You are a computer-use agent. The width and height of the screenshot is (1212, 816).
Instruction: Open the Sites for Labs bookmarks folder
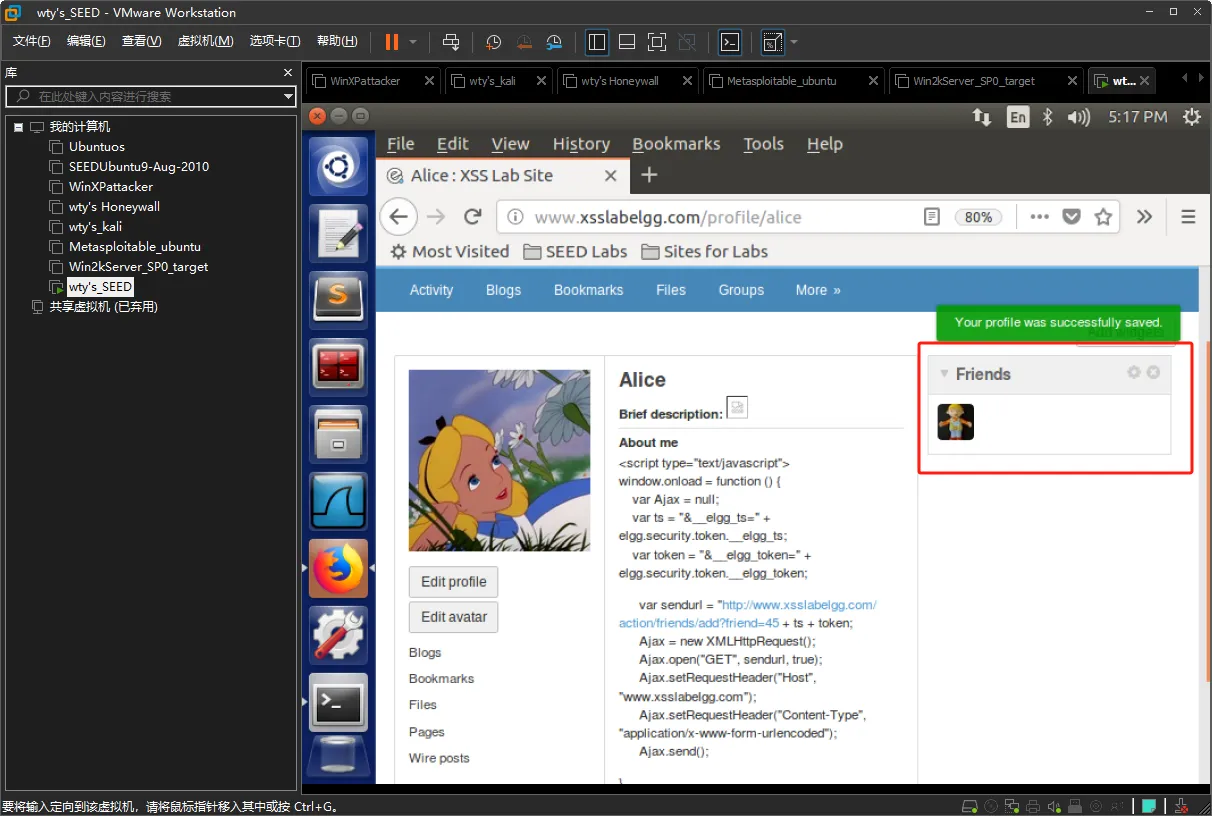pos(704,251)
